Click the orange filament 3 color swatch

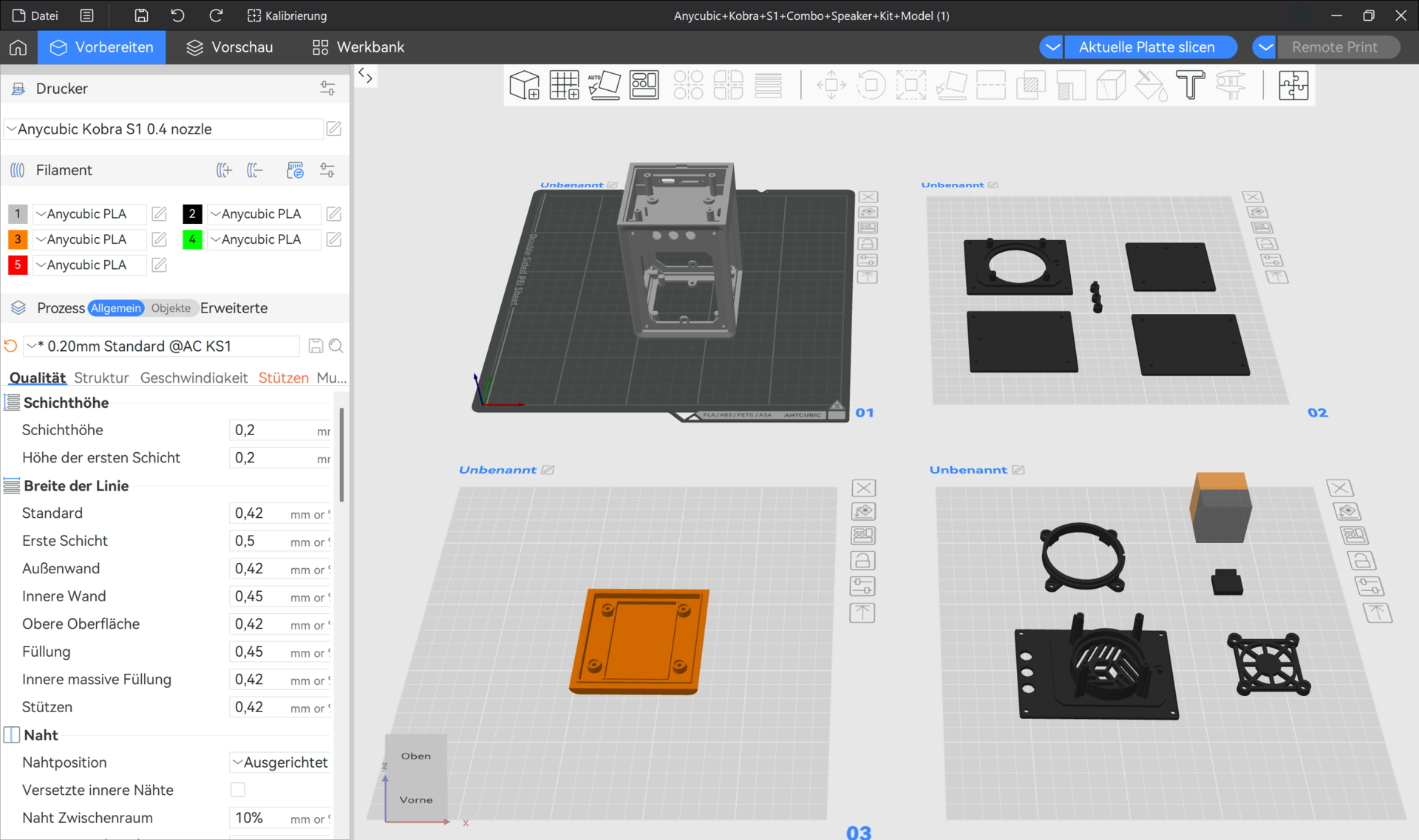tap(18, 239)
